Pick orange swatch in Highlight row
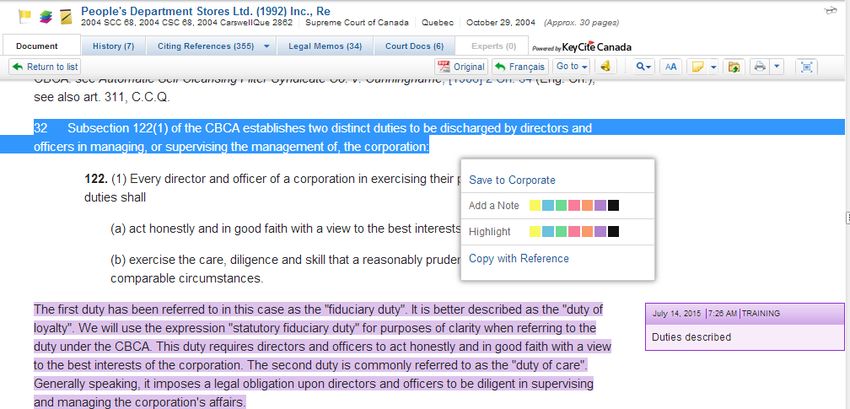 [x=587, y=232]
